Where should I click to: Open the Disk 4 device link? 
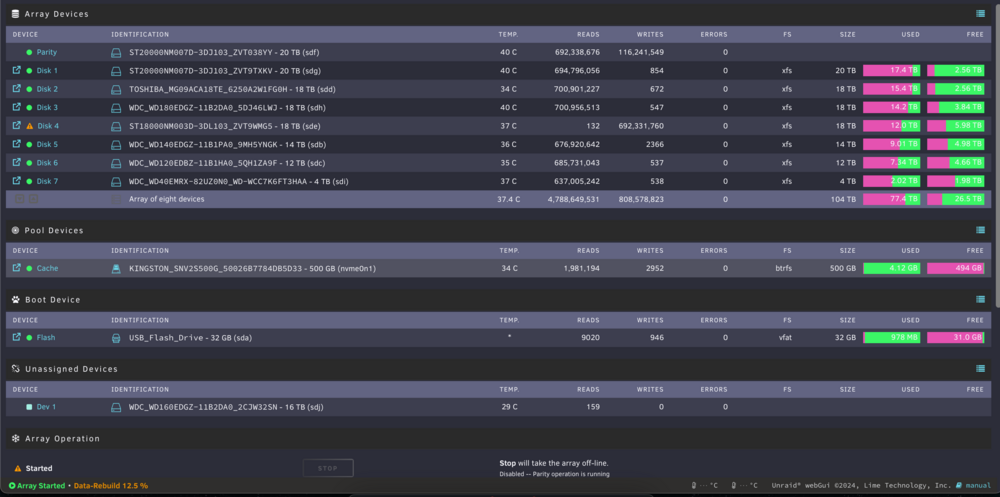(x=48, y=126)
